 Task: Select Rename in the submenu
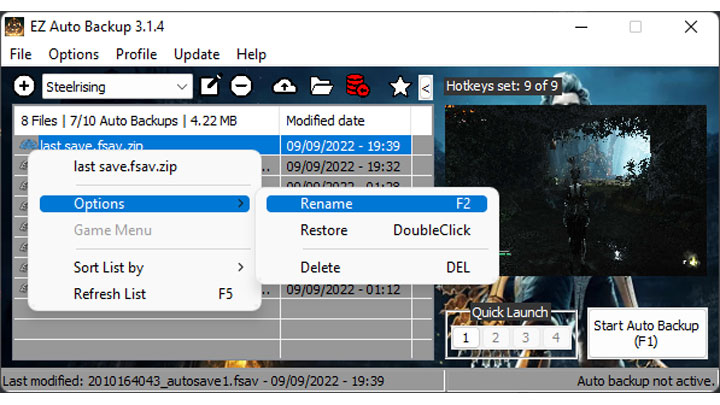(x=377, y=203)
